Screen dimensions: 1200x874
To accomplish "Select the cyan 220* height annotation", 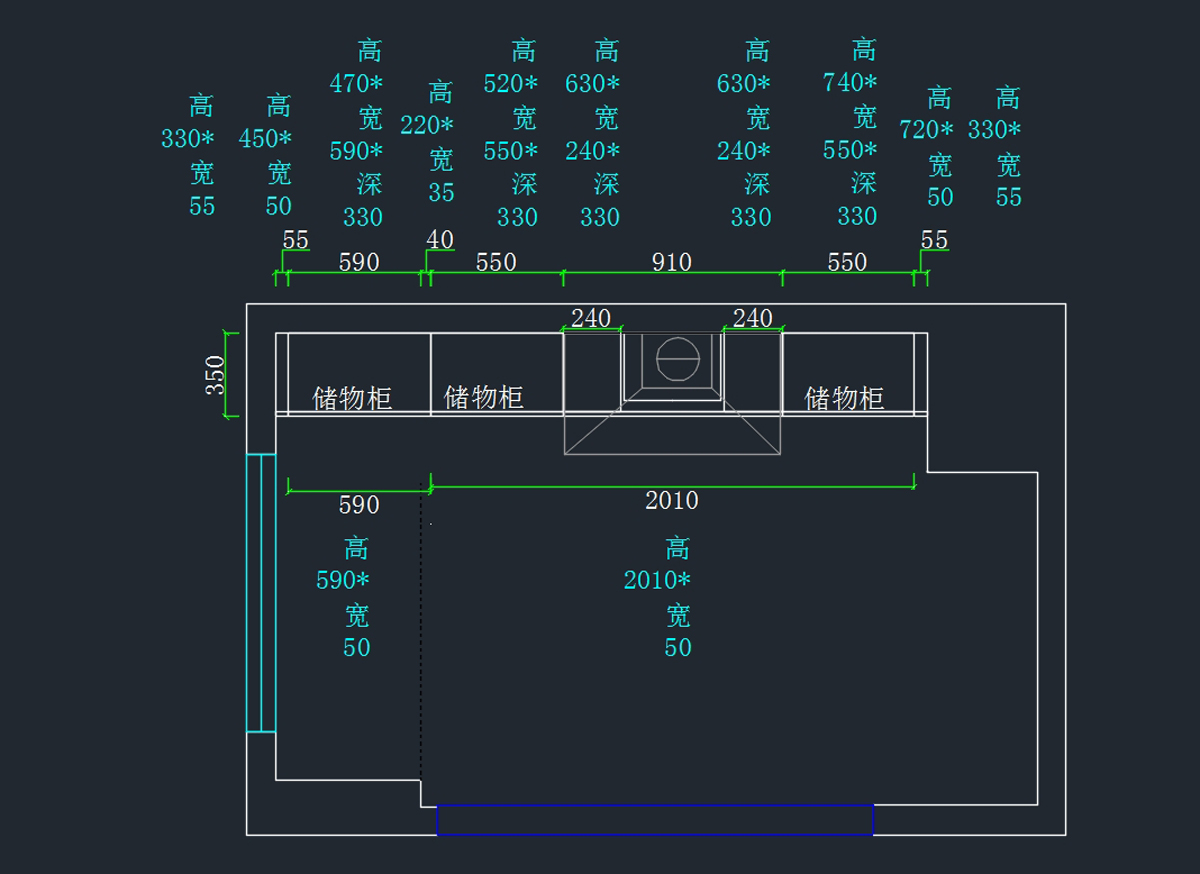I will click(x=427, y=126).
